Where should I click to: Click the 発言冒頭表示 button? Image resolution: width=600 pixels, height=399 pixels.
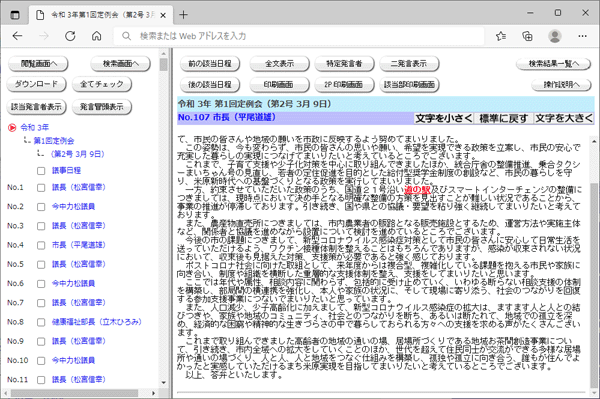(102, 107)
